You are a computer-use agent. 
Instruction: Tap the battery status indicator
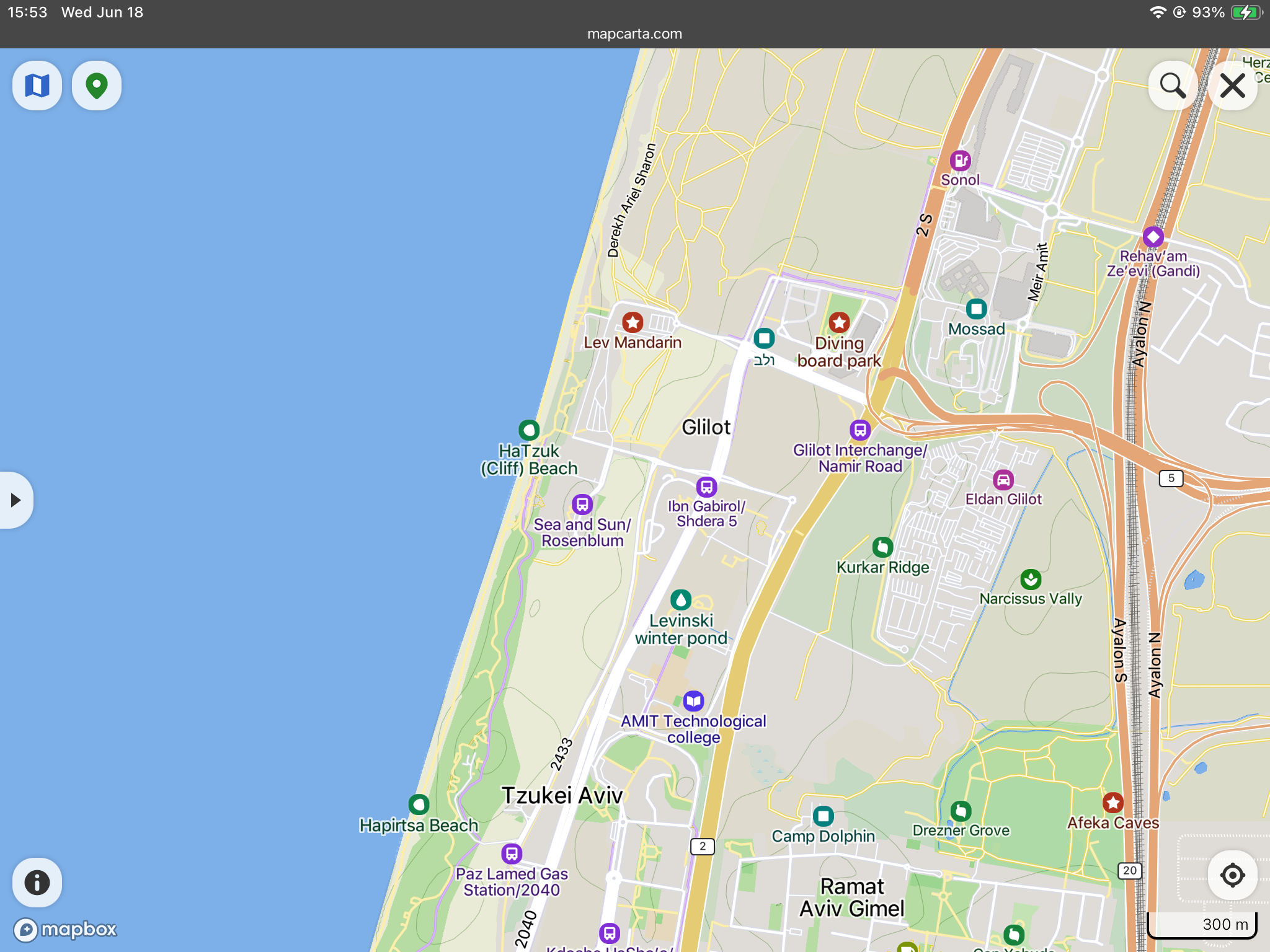click(1246, 12)
